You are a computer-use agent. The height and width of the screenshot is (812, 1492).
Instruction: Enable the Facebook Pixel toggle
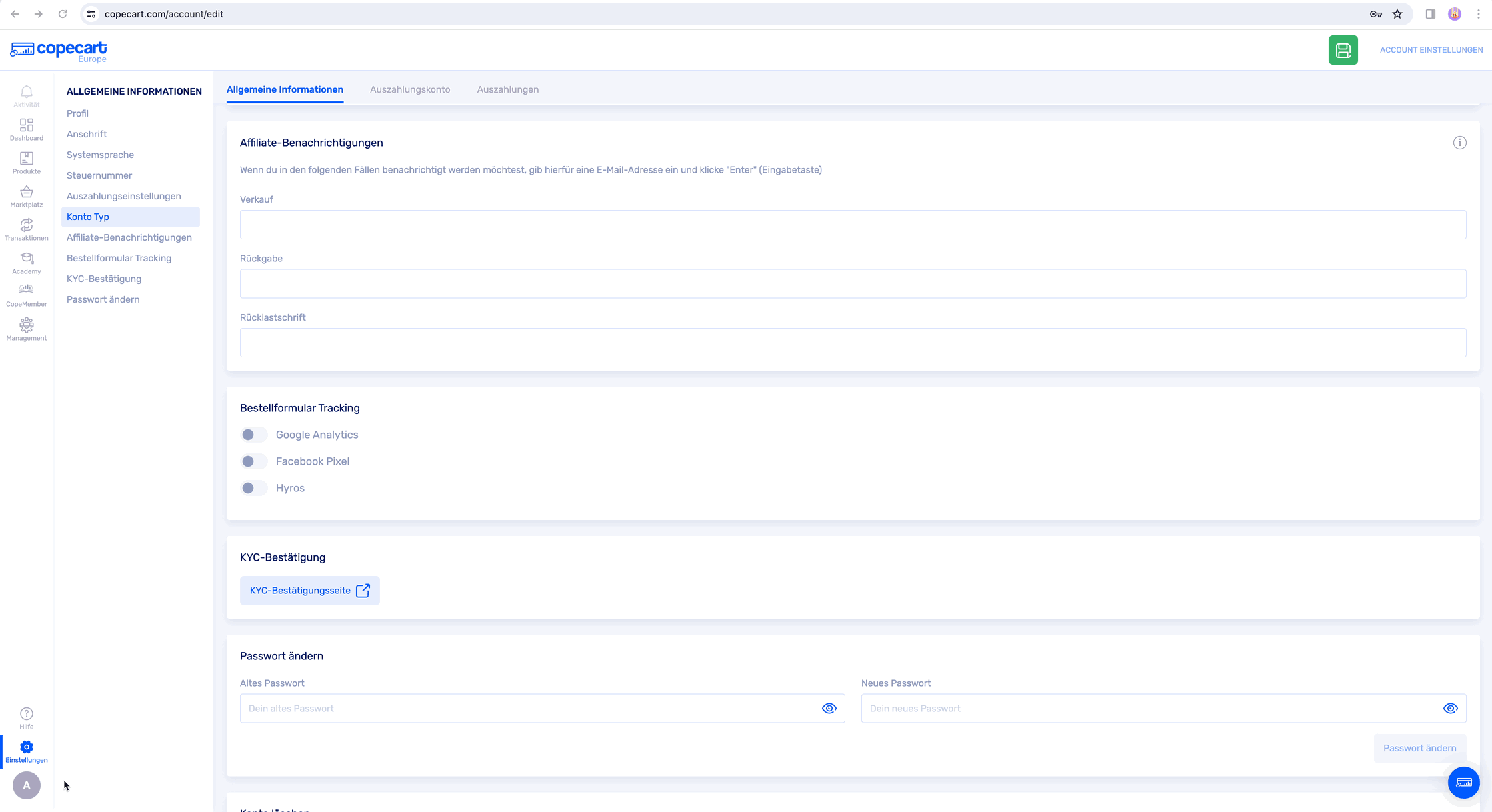pos(253,461)
